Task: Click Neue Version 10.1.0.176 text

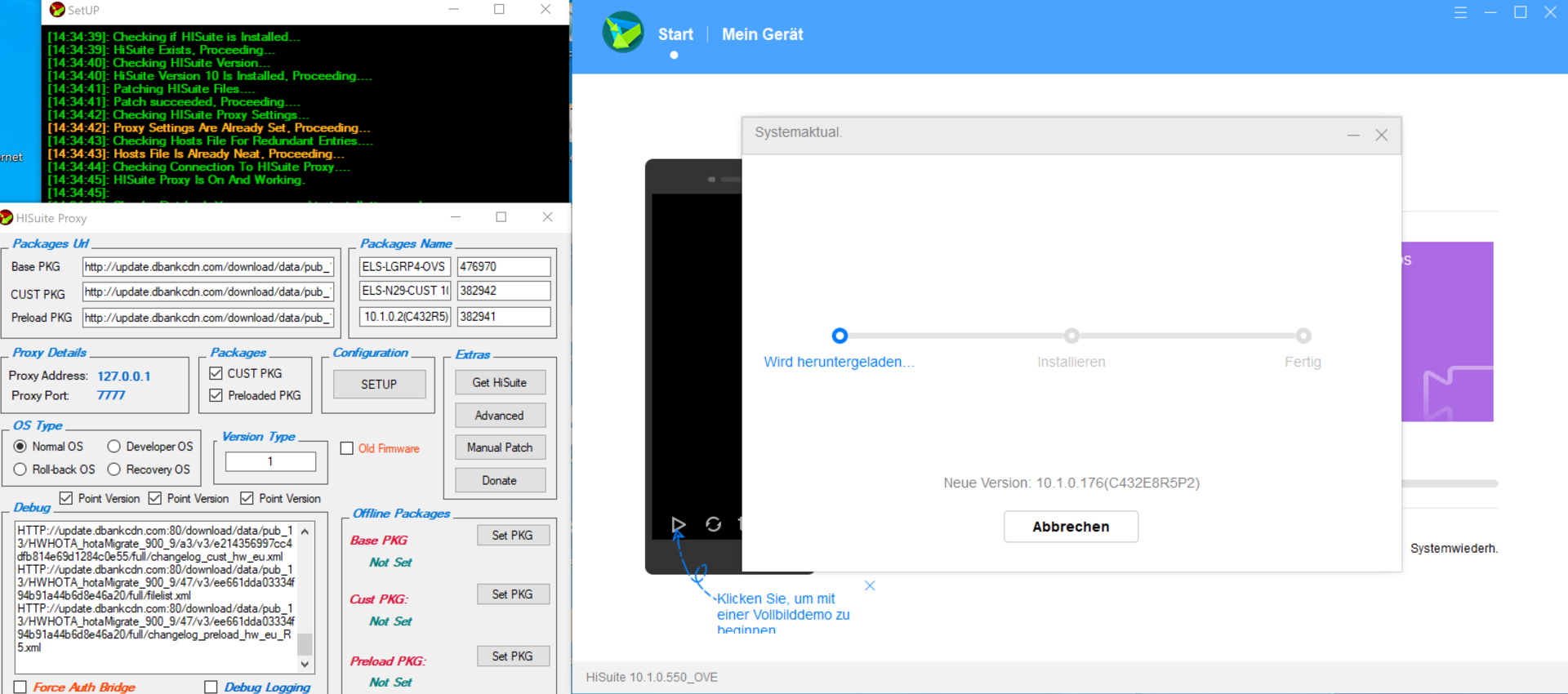Action: point(1071,483)
